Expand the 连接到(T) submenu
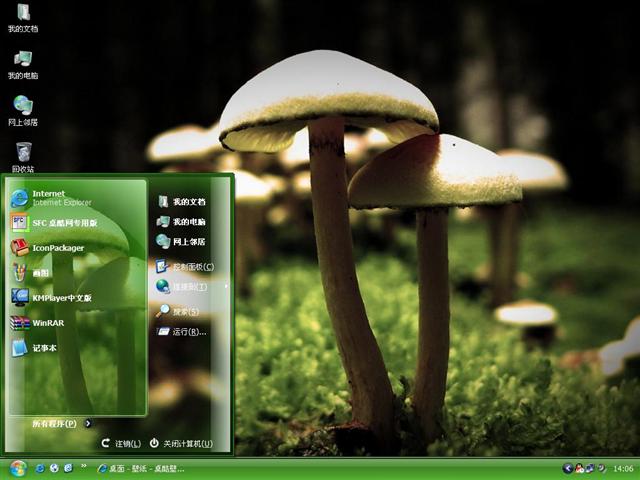The height and width of the screenshot is (480, 640). click(190, 287)
